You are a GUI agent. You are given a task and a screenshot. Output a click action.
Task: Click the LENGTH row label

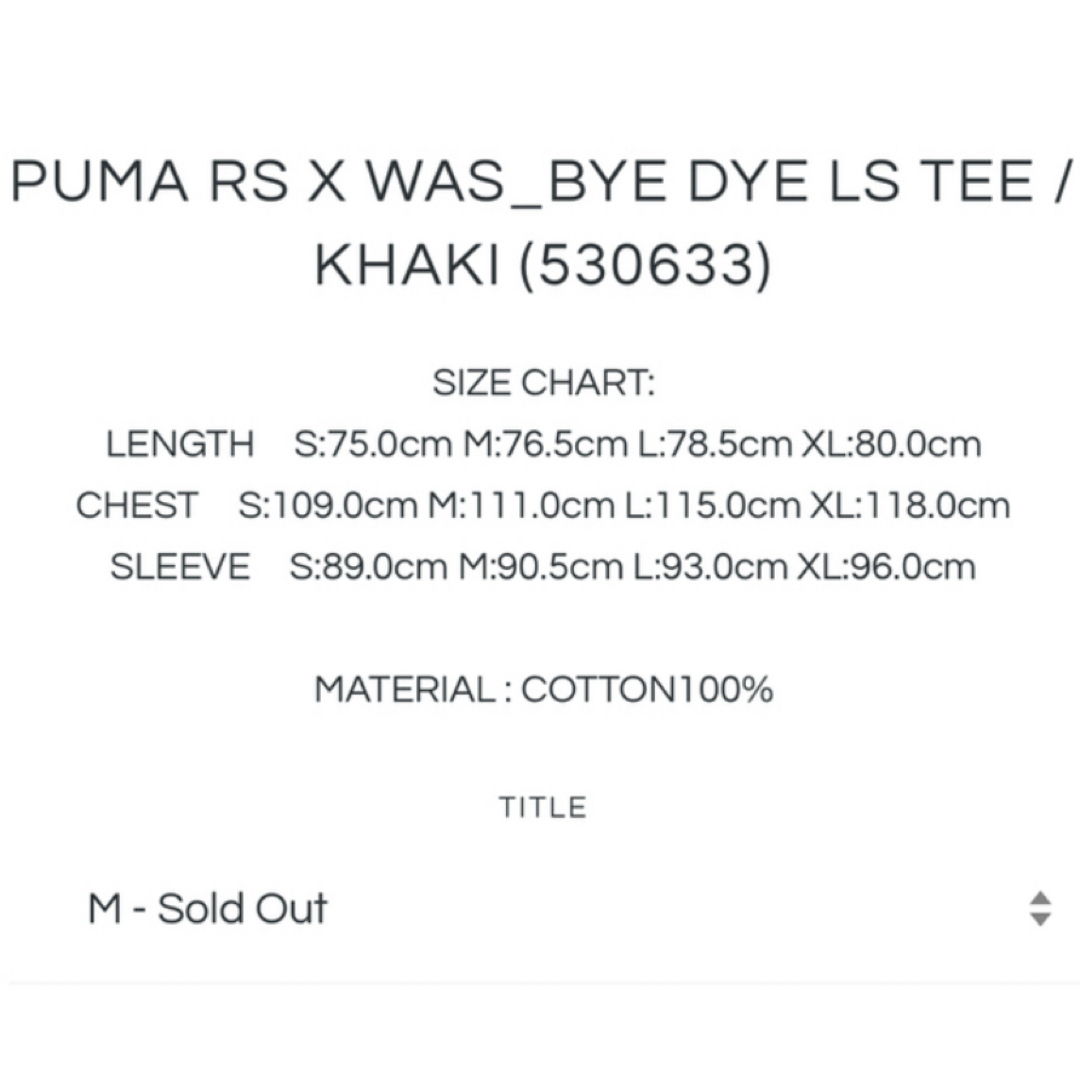click(180, 444)
